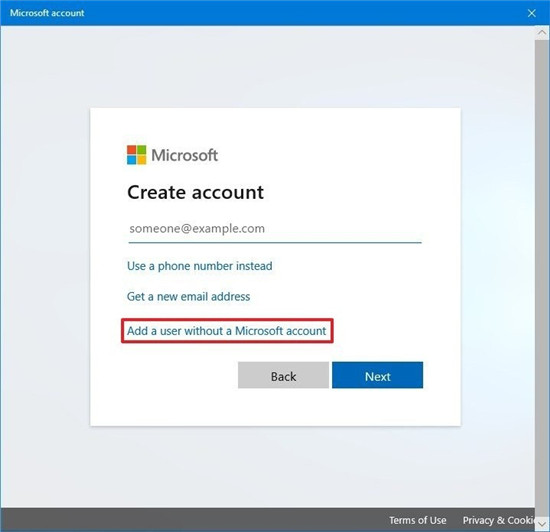Focus the someone@example.com email field
This screenshot has height=532, width=550.
[275, 229]
